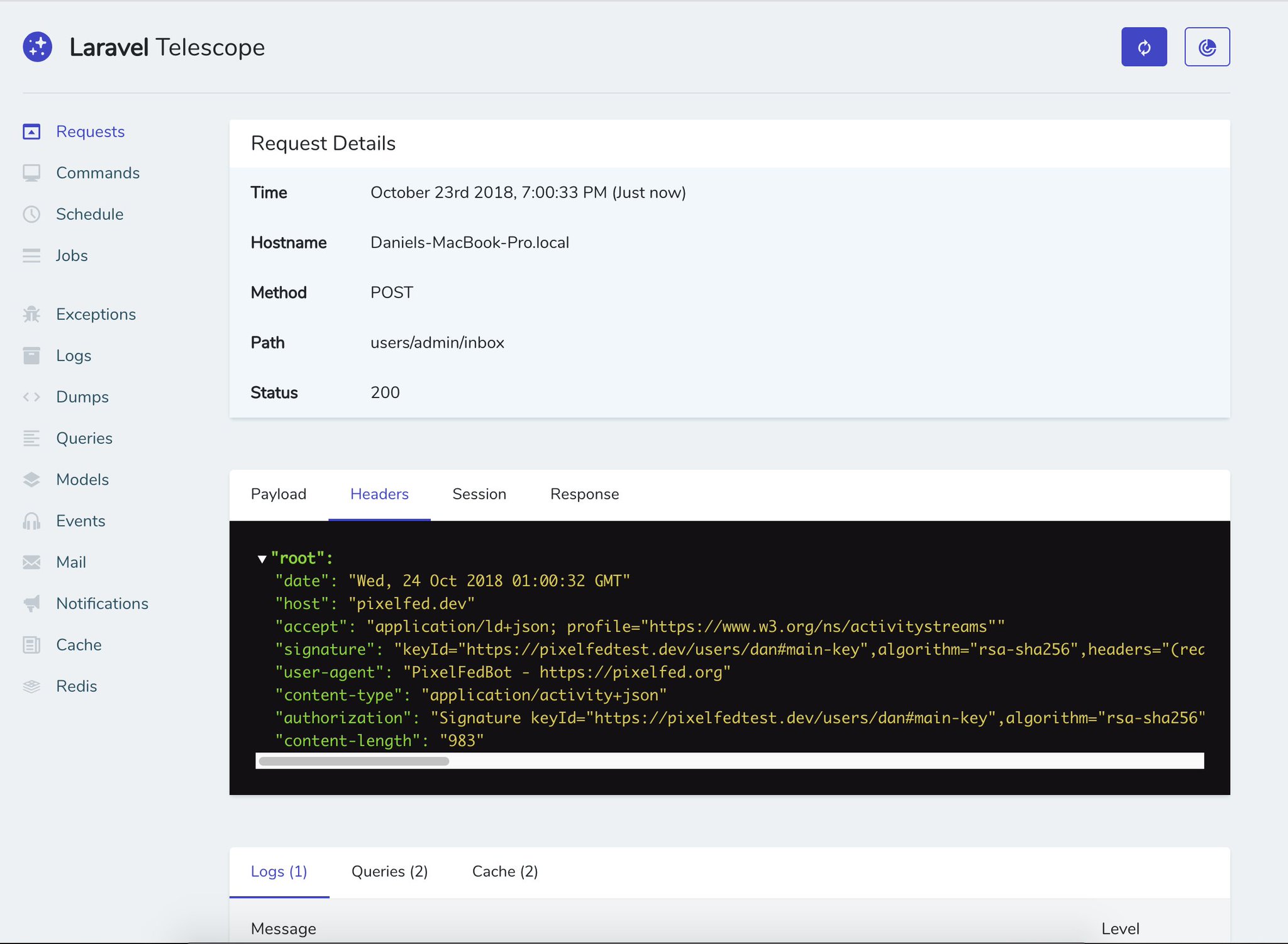Go to Commands in the sidebar

(97, 173)
